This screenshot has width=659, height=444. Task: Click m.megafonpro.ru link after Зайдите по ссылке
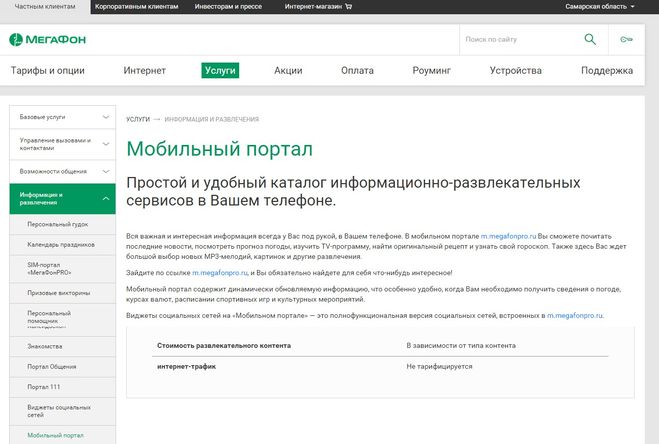(x=220, y=273)
